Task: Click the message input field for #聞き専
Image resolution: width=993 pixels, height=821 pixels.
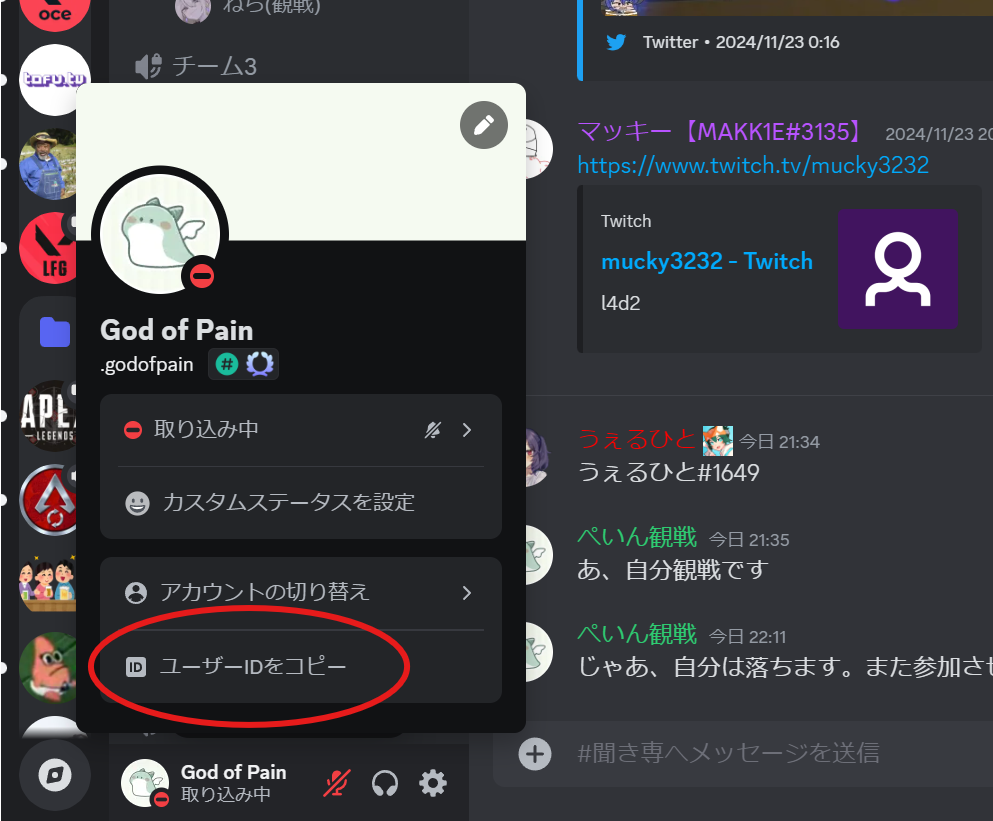Action: tap(728, 753)
